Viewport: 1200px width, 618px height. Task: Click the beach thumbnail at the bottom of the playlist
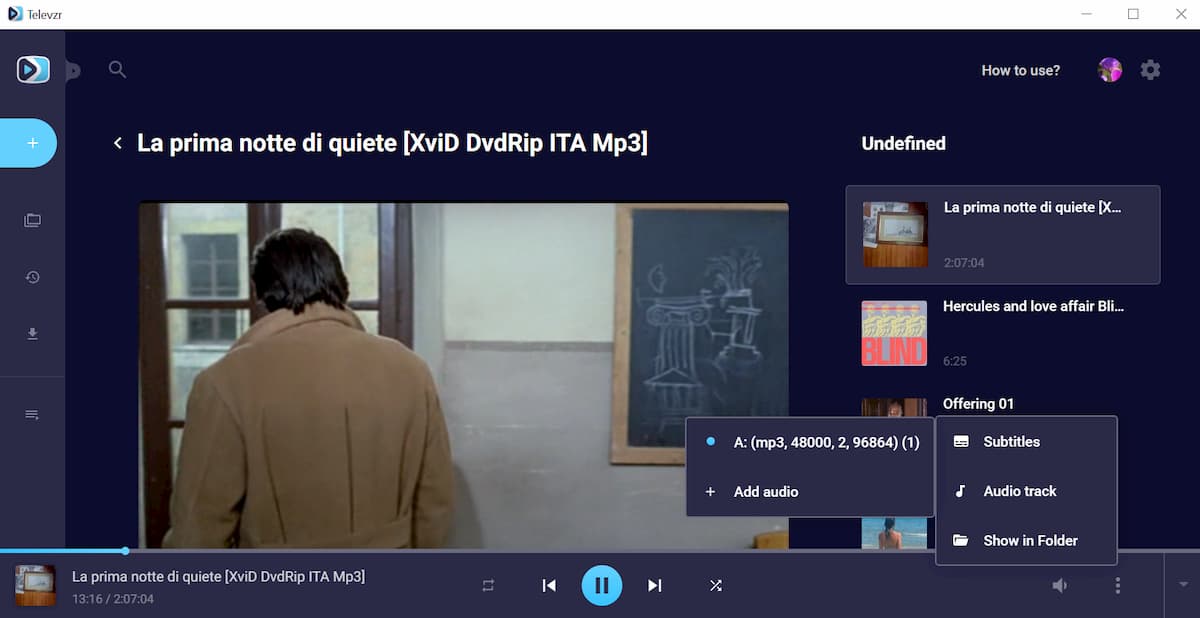(894, 534)
